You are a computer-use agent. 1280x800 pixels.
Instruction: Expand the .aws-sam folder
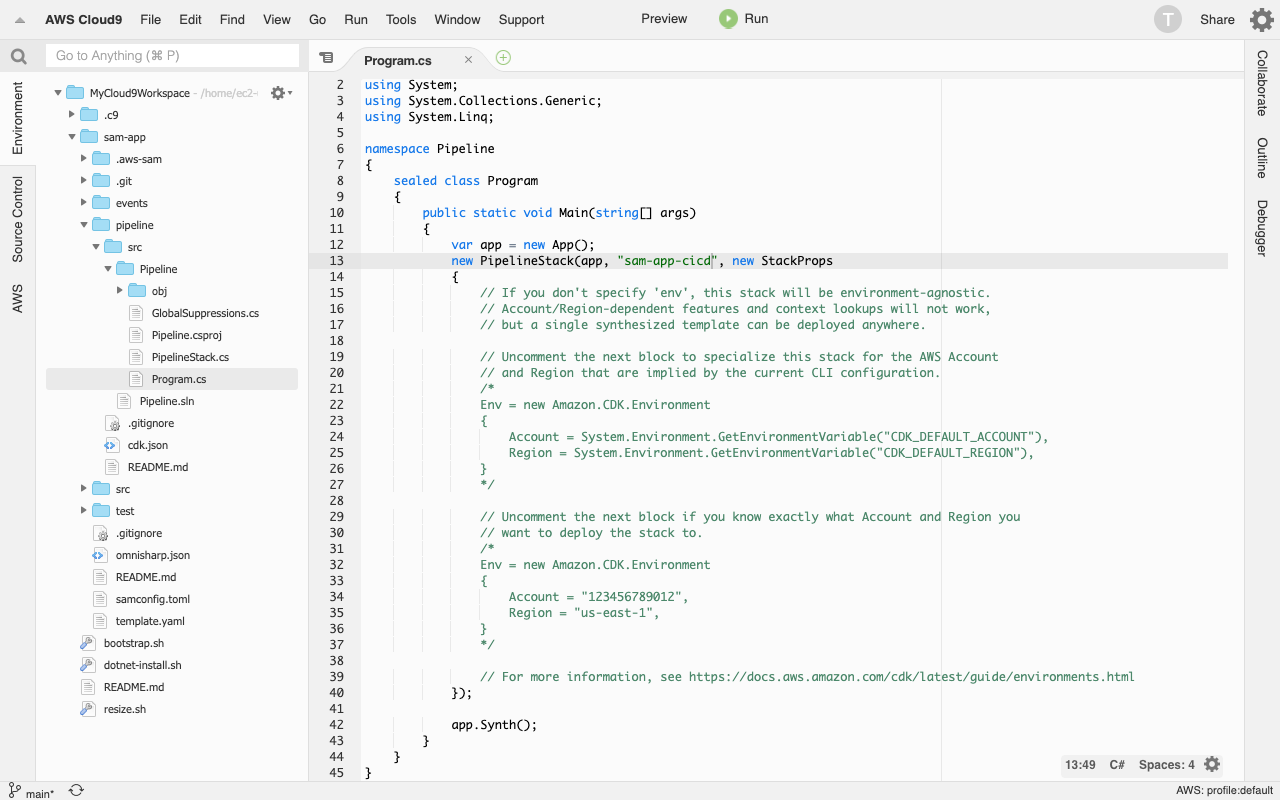83,159
